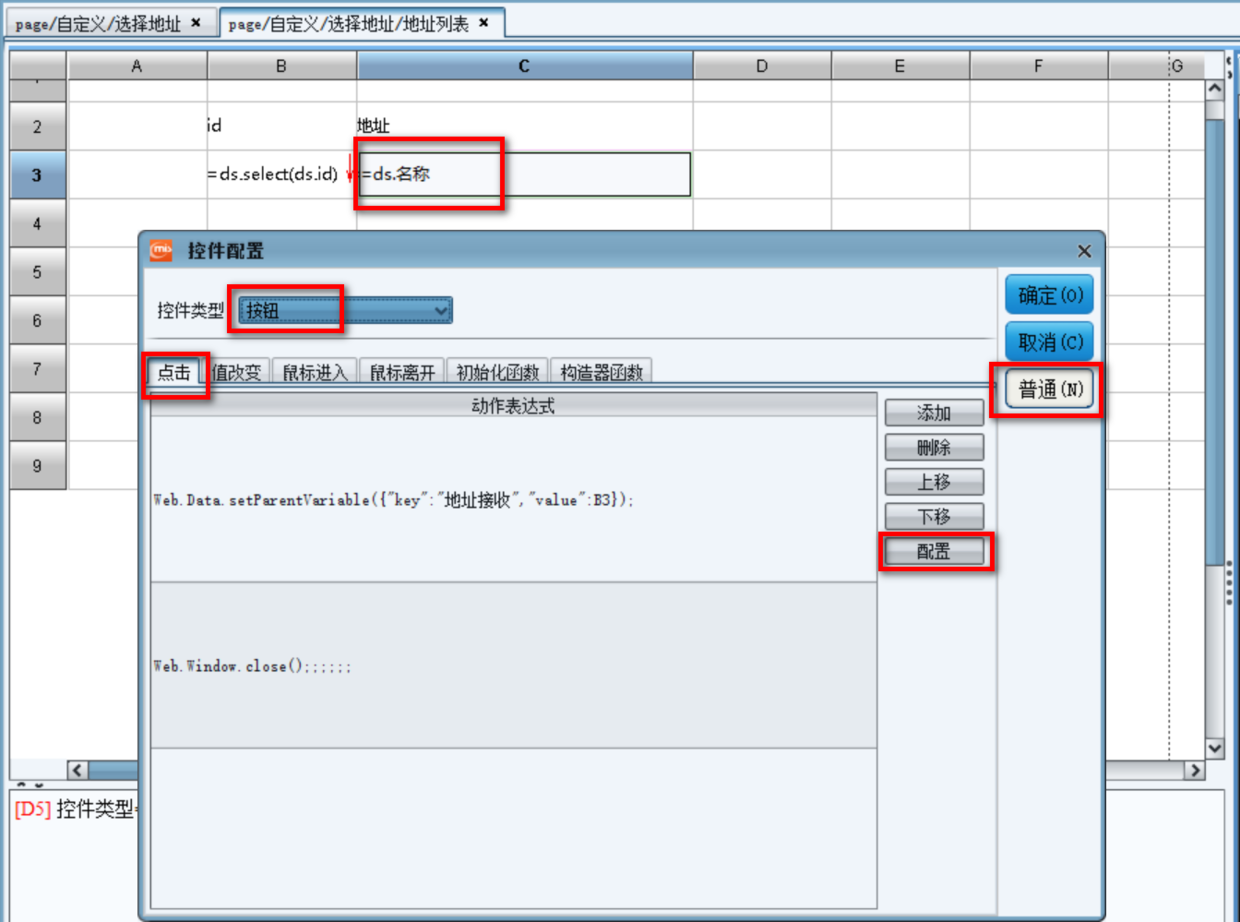Click the 上移 button
1240x922 pixels.
[934, 482]
